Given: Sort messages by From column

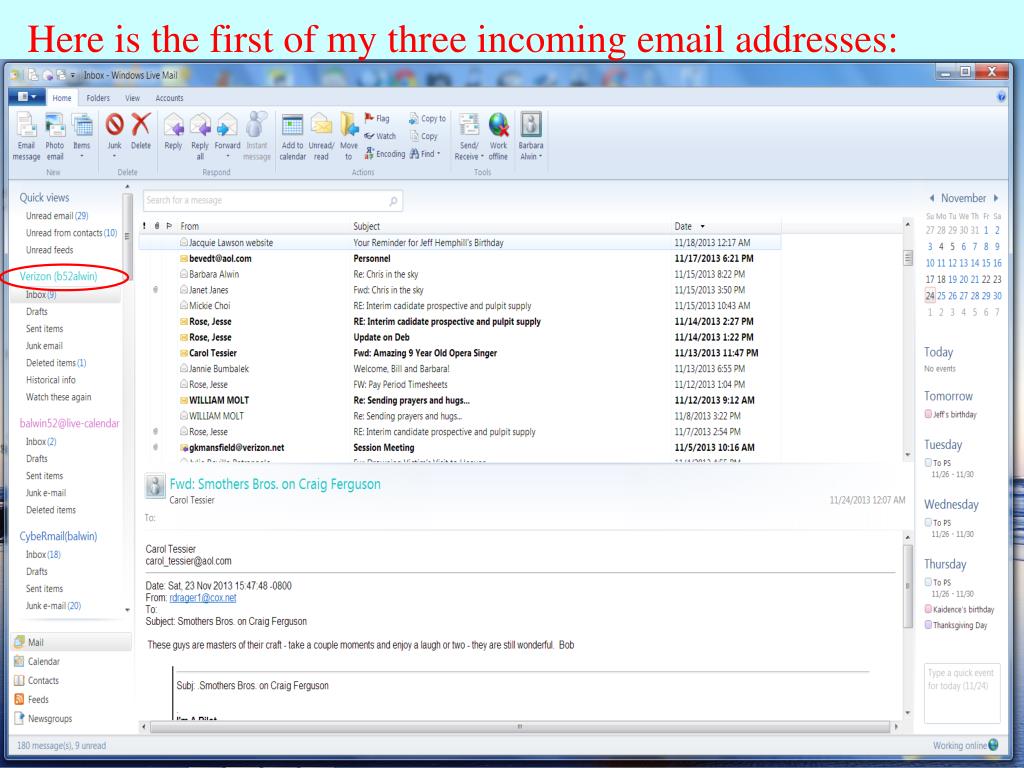Looking at the screenshot, I should tap(189, 226).
